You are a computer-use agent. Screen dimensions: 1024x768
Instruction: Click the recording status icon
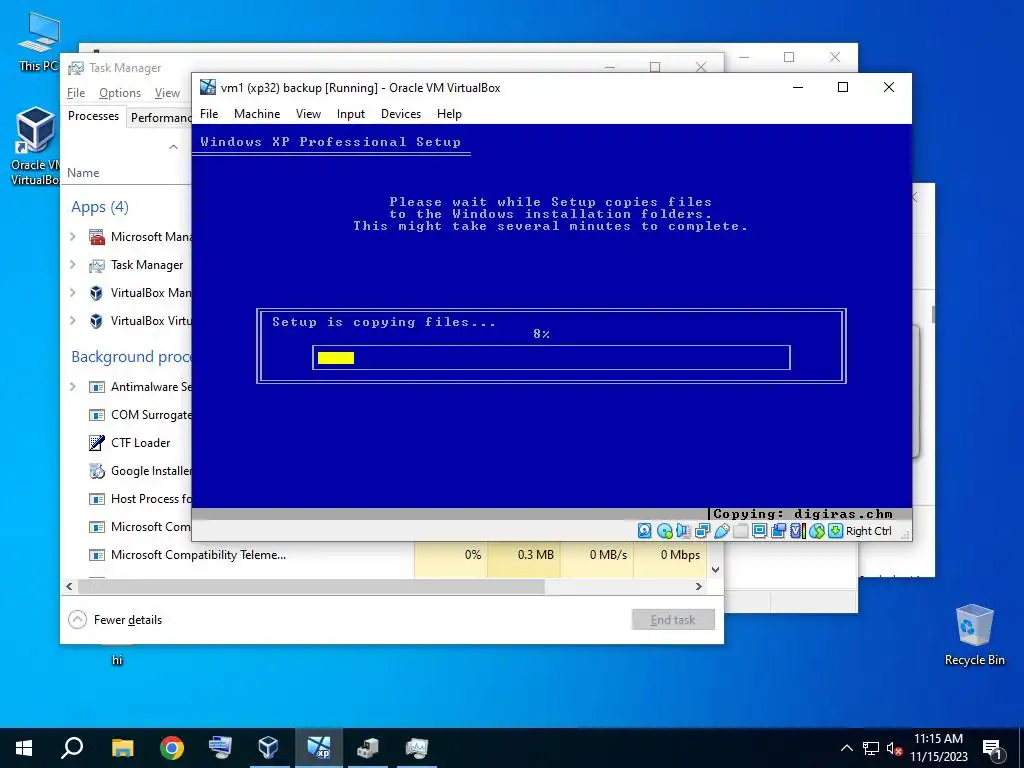[x=778, y=531]
